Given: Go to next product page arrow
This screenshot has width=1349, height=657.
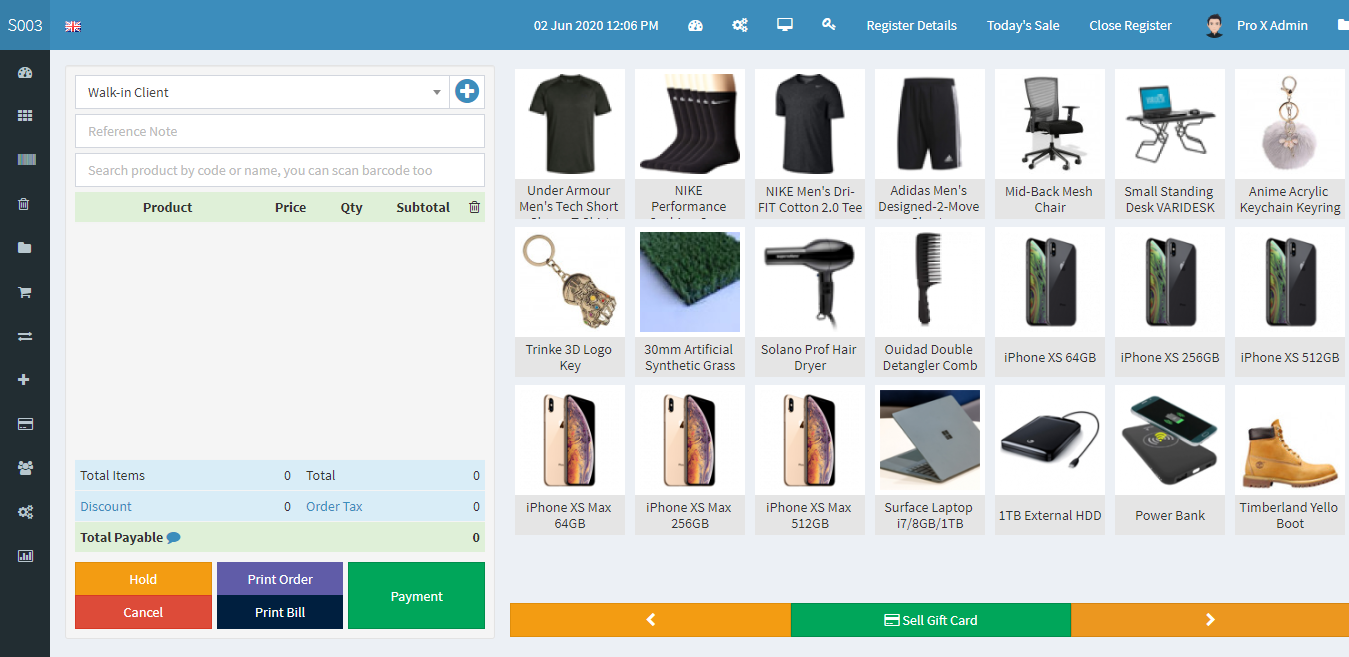Looking at the screenshot, I should click(1210, 620).
